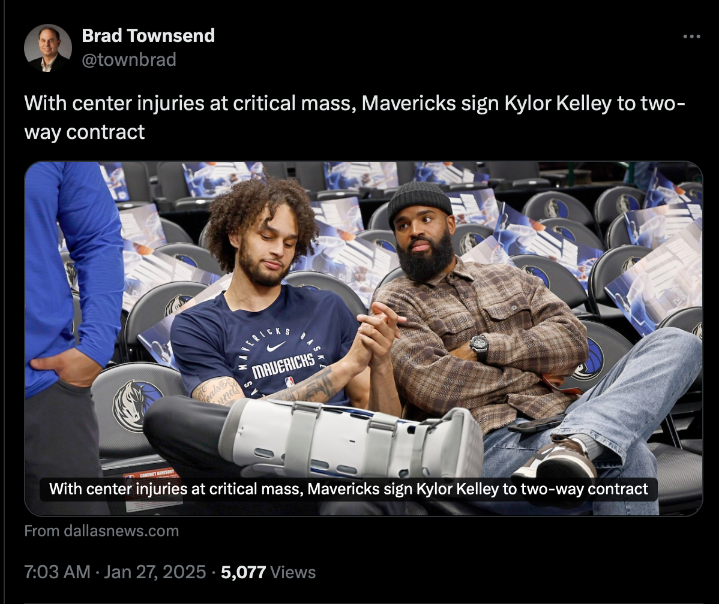The height and width of the screenshot is (604, 719).
Task: Click the 7:03 AM timestamp
Action: (57, 573)
